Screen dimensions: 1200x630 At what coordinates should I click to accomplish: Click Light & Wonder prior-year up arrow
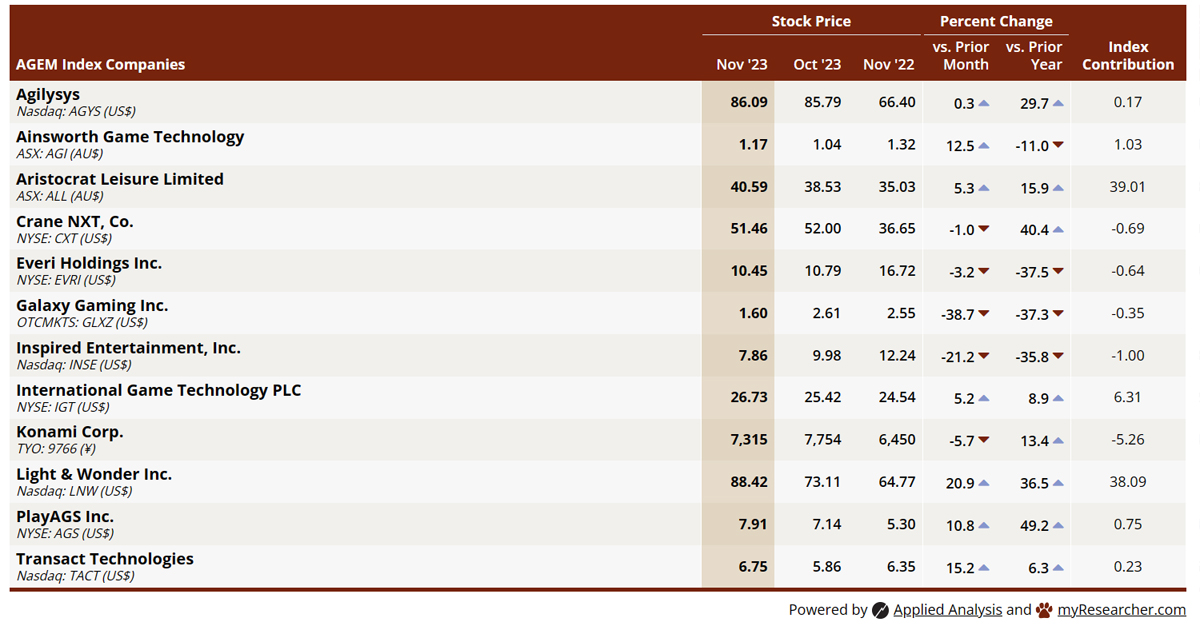click(1058, 483)
